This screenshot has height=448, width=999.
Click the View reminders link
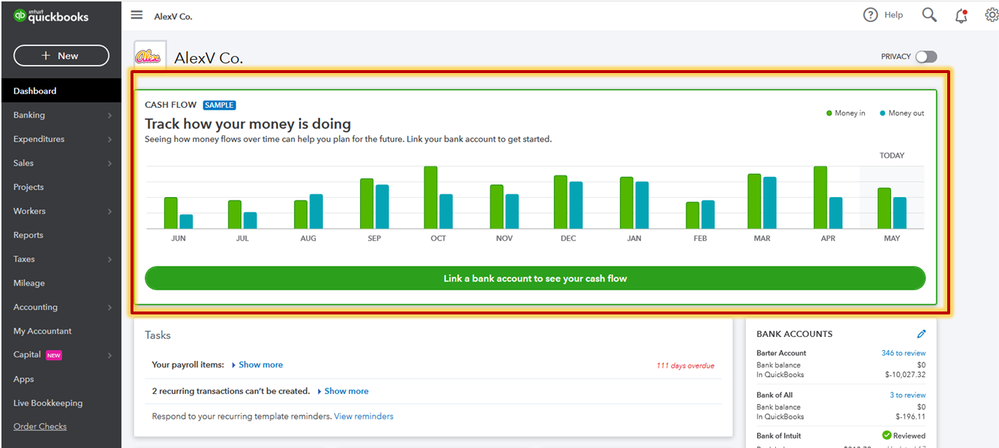pyautogui.click(x=364, y=416)
